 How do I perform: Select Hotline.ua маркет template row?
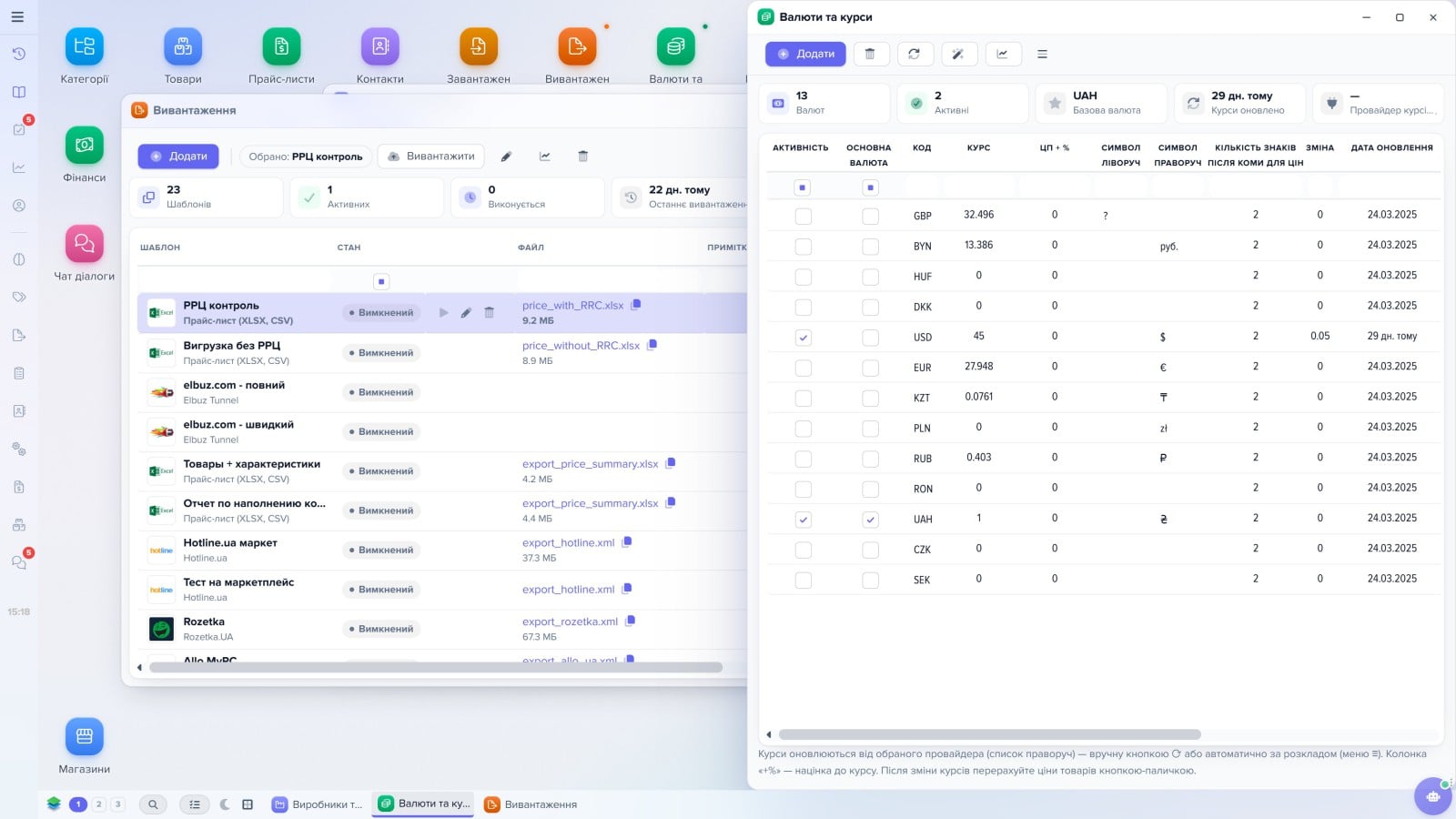pyautogui.click(x=442, y=551)
